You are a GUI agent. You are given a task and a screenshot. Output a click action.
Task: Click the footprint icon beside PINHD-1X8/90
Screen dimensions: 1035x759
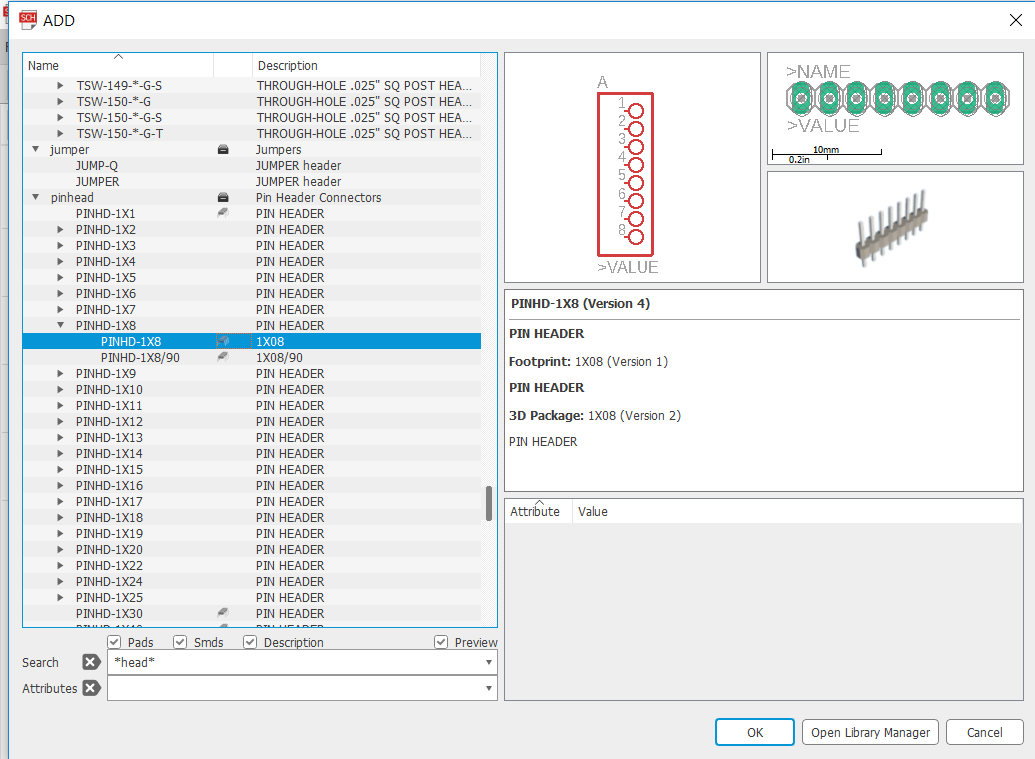[222, 357]
